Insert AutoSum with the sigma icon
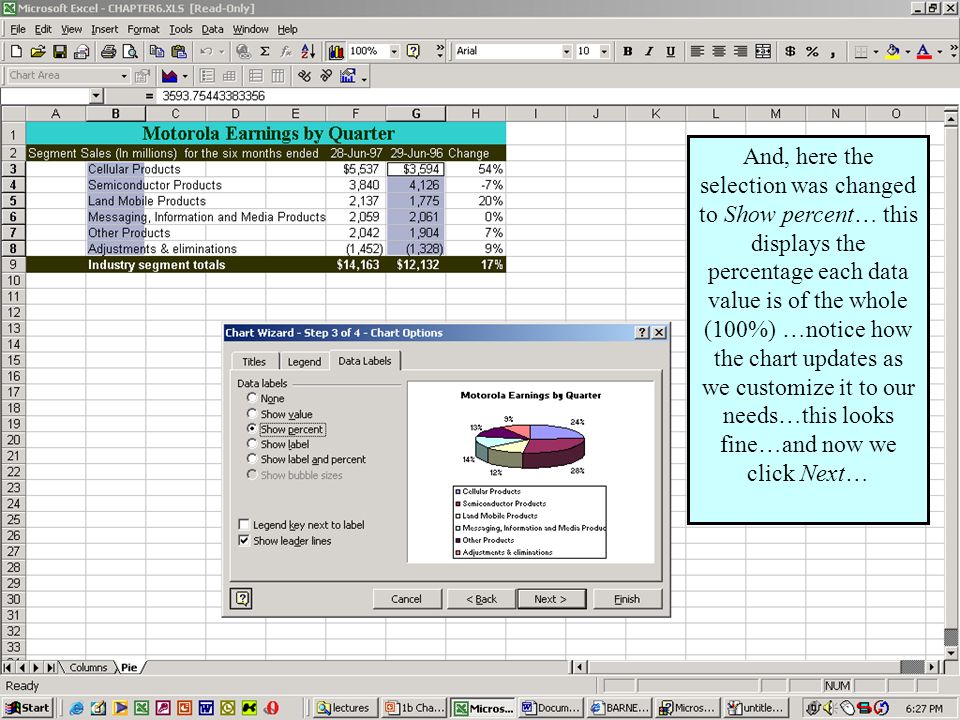The height and width of the screenshot is (720, 960). (264, 51)
